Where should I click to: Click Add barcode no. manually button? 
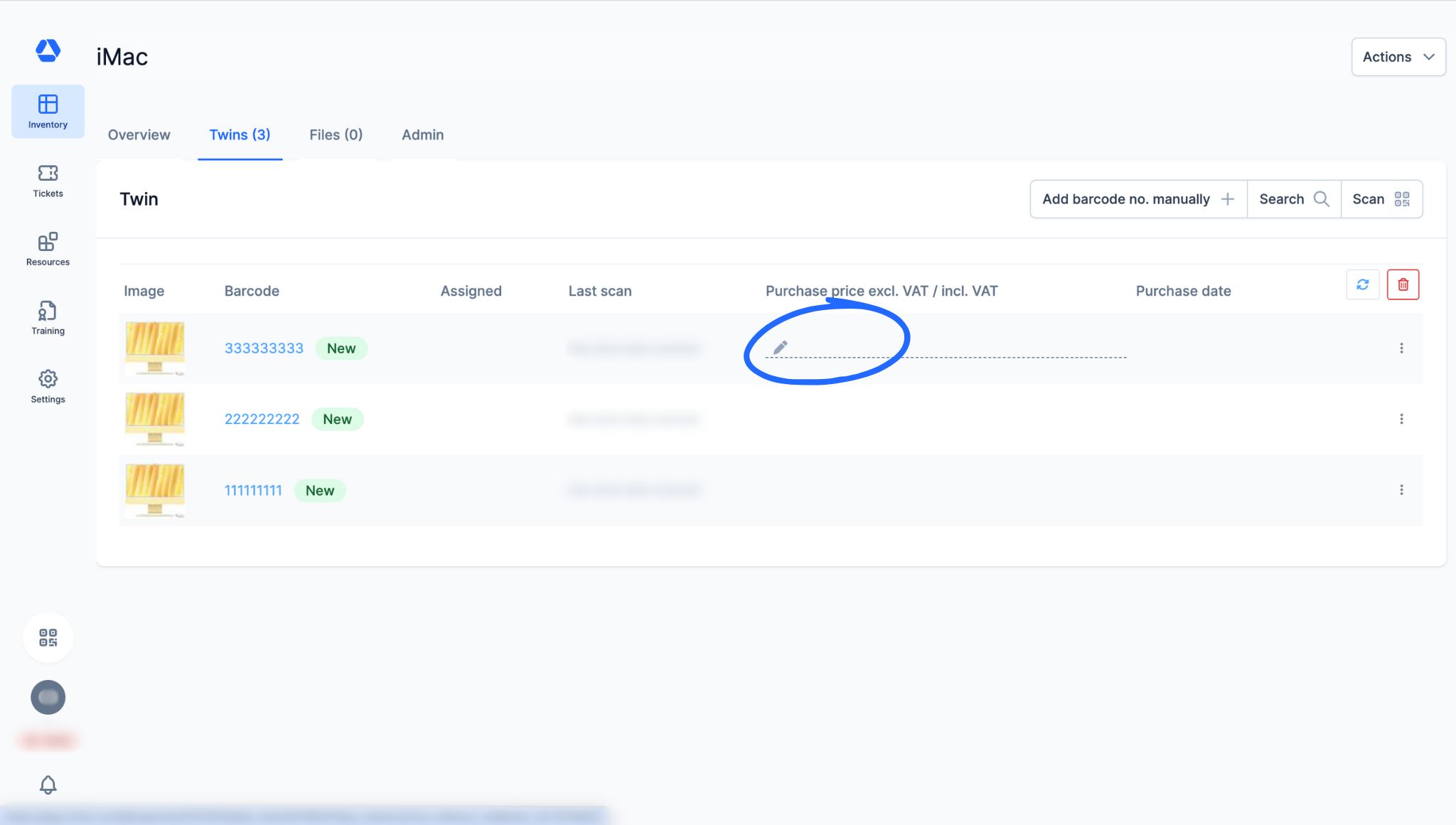pos(1138,199)
